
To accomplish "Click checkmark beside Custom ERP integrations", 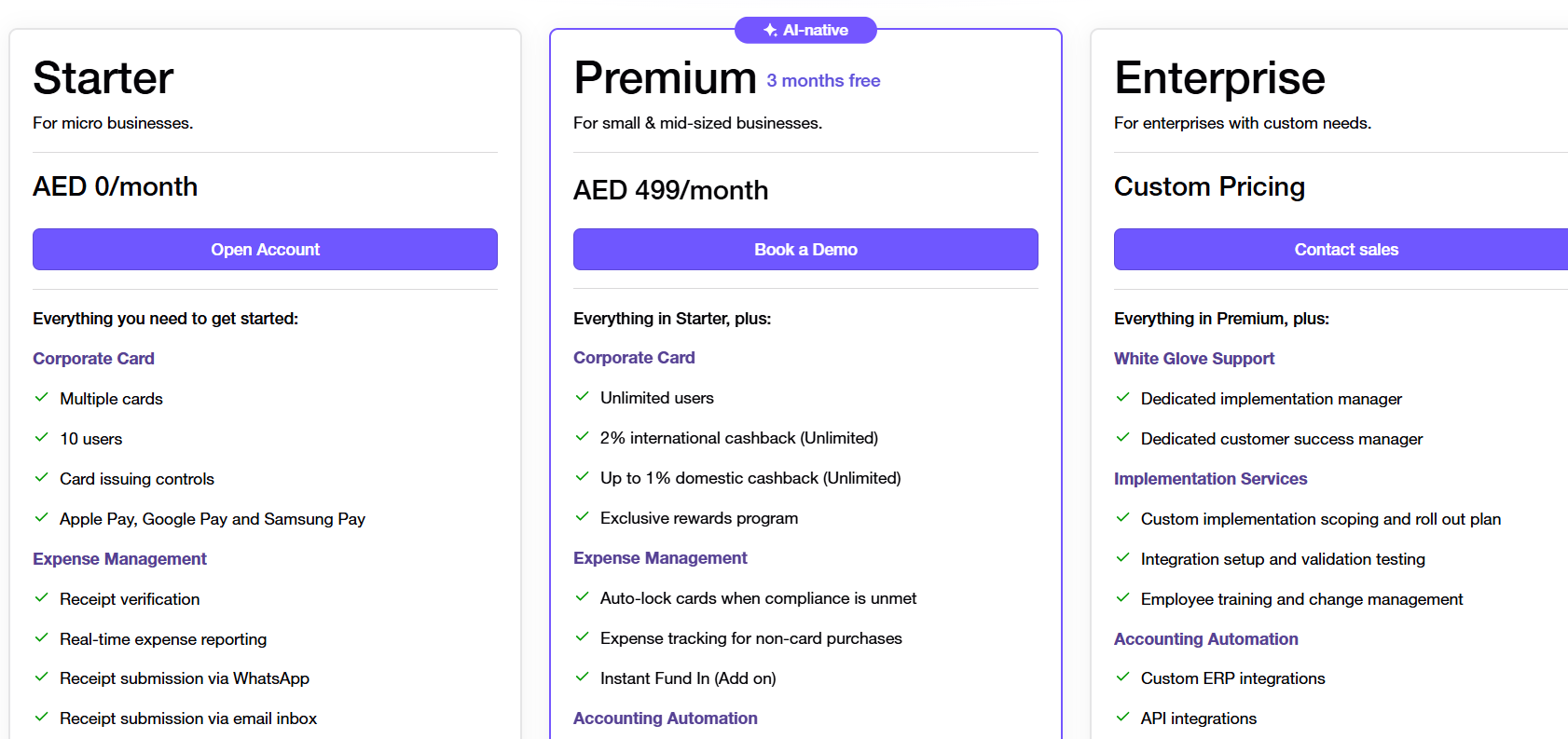I will tap(1122, 677).
